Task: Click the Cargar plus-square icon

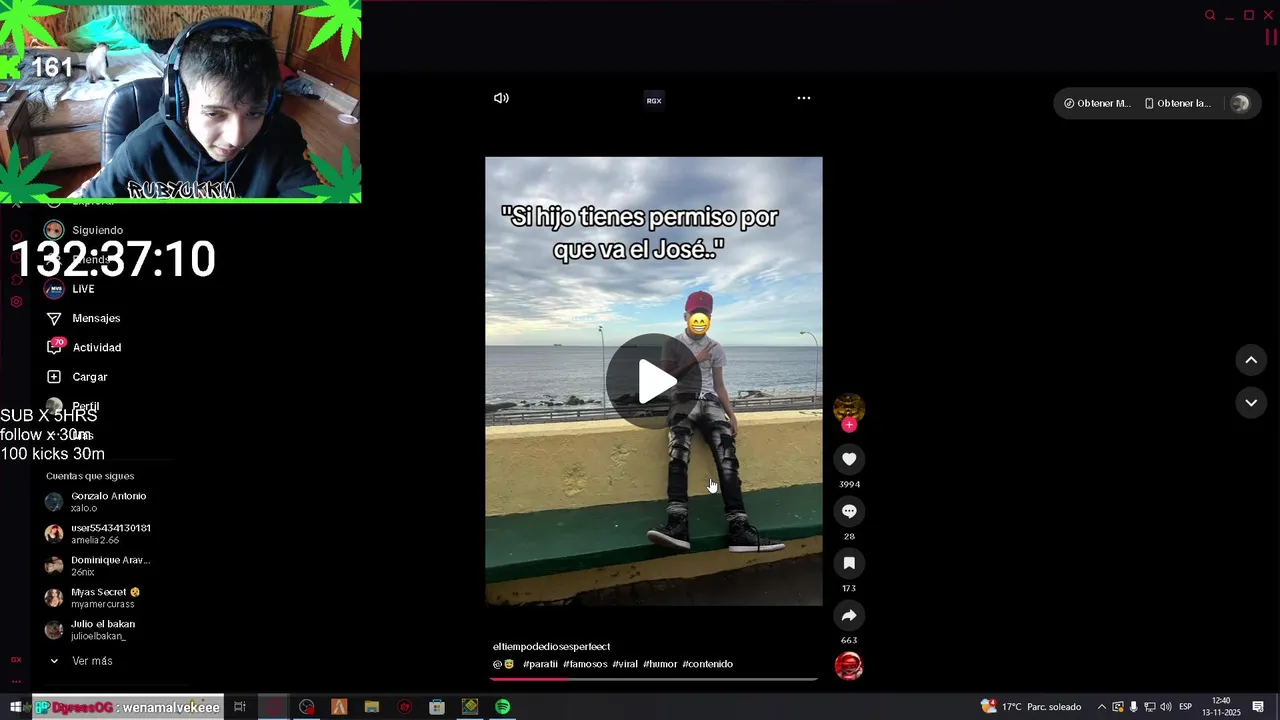Action: 54,377
